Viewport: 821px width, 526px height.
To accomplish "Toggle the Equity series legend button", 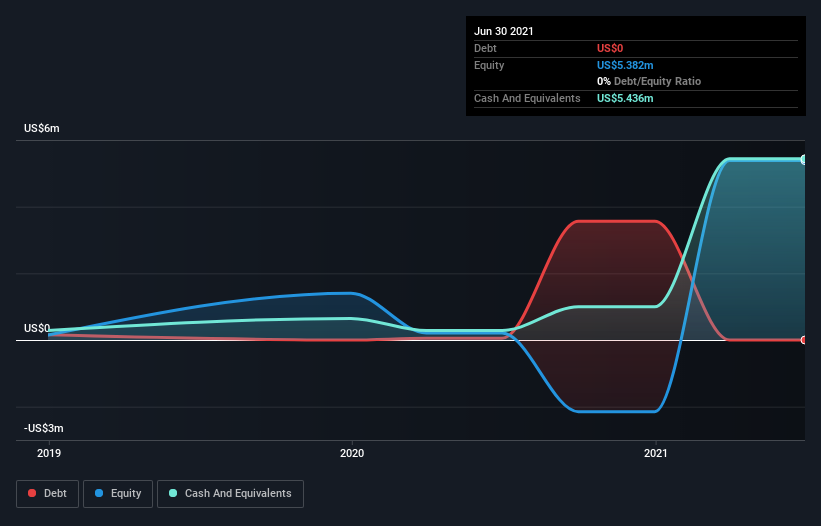I will [x=118, y=494].
